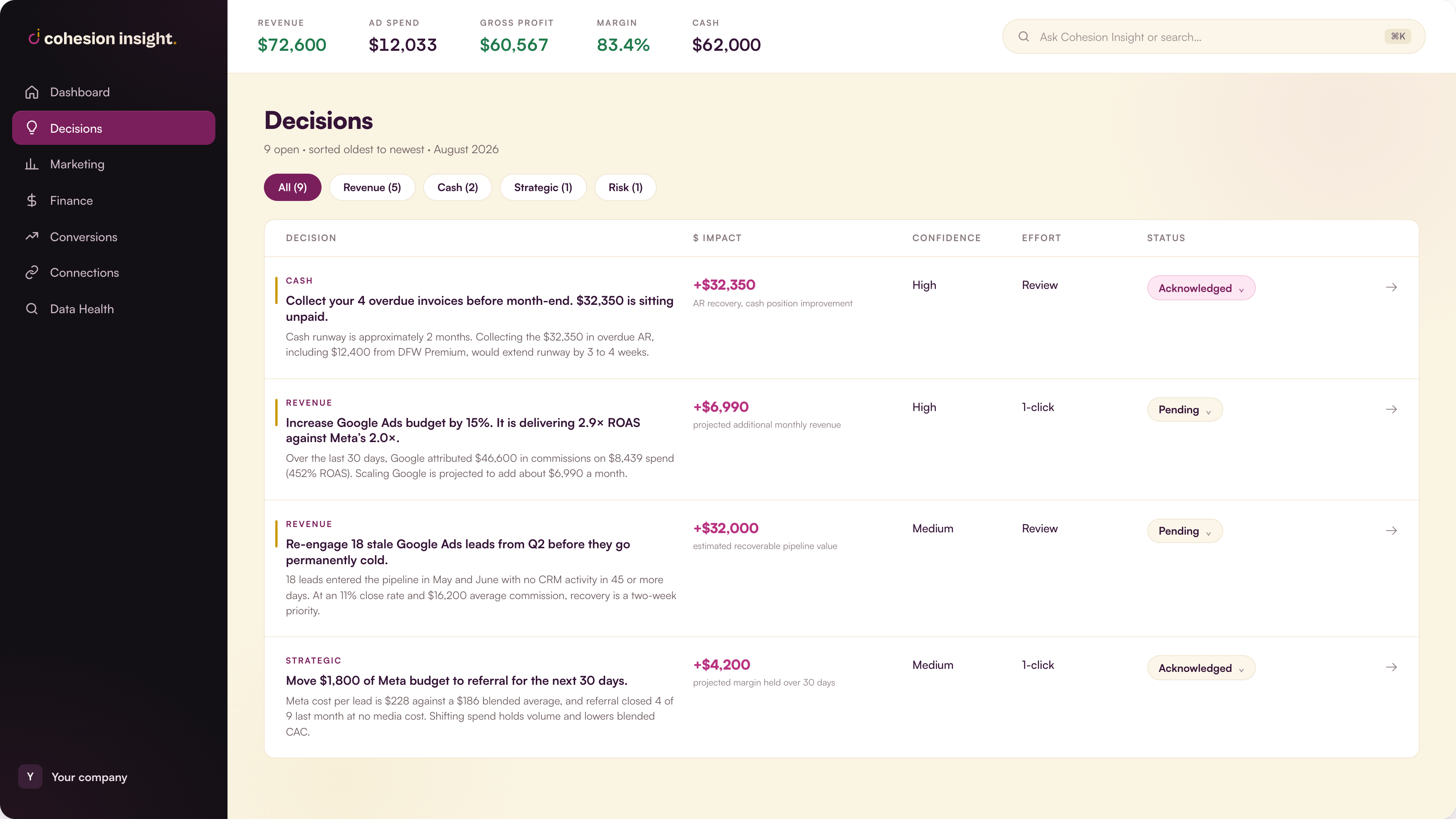Open the Acknowledged status dropdown for overdue invoices

[1201, 288]
